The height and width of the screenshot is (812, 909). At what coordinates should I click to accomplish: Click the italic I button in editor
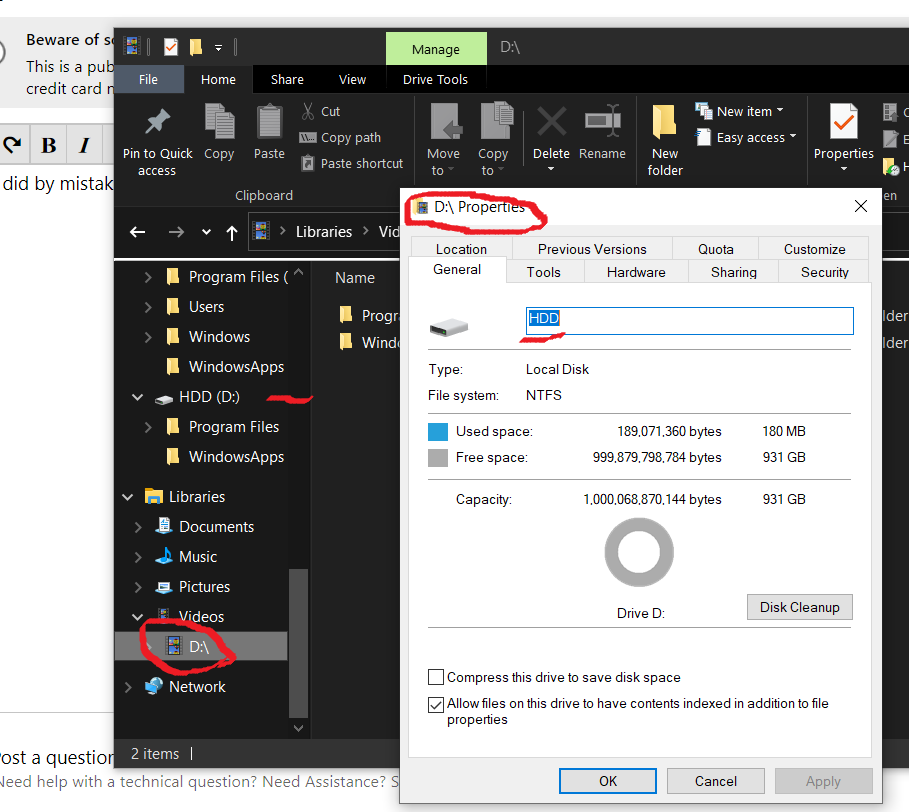pos(85,145)
